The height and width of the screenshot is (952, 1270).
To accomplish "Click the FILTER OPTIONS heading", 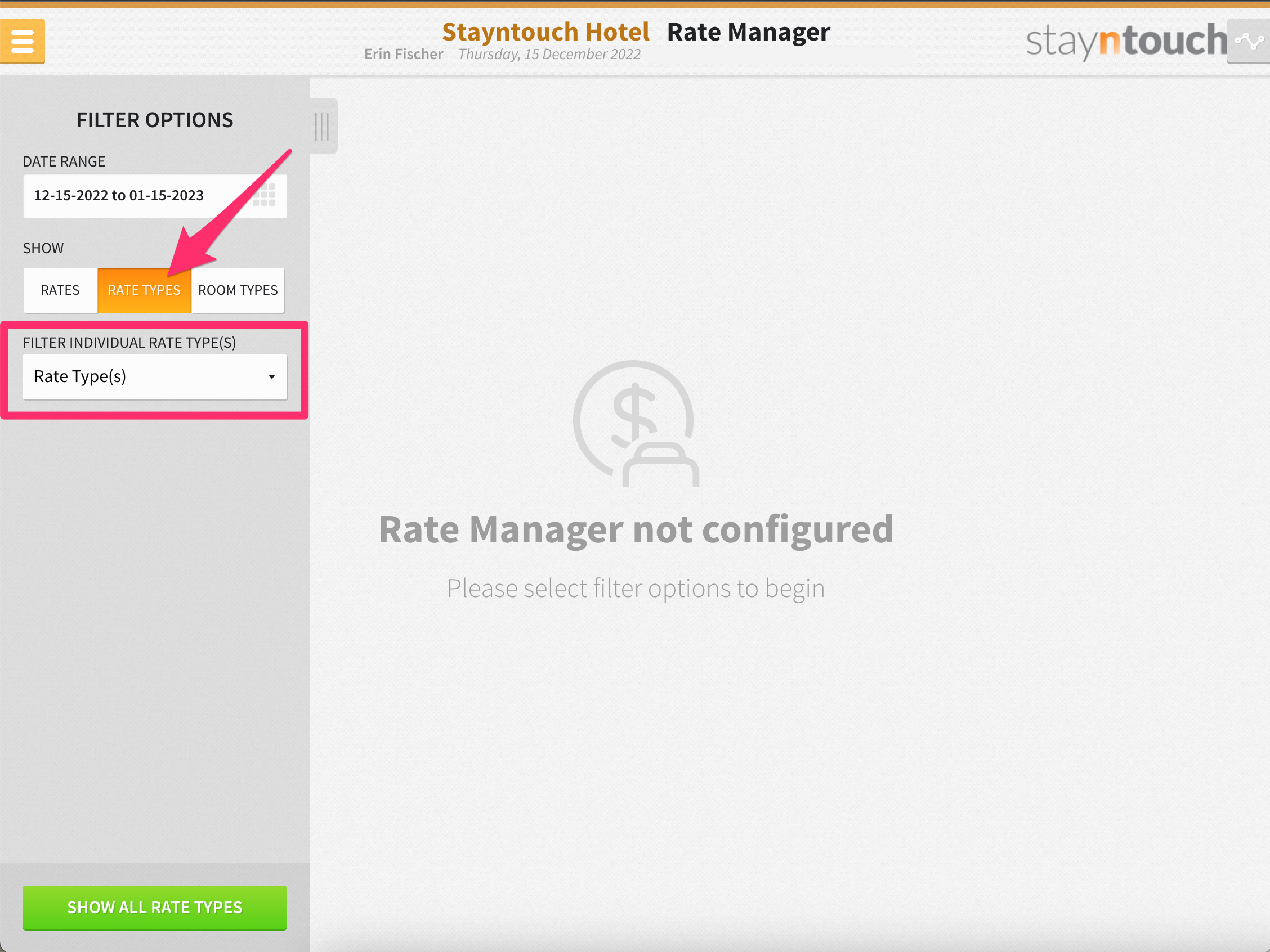I will tap(154, 120).
